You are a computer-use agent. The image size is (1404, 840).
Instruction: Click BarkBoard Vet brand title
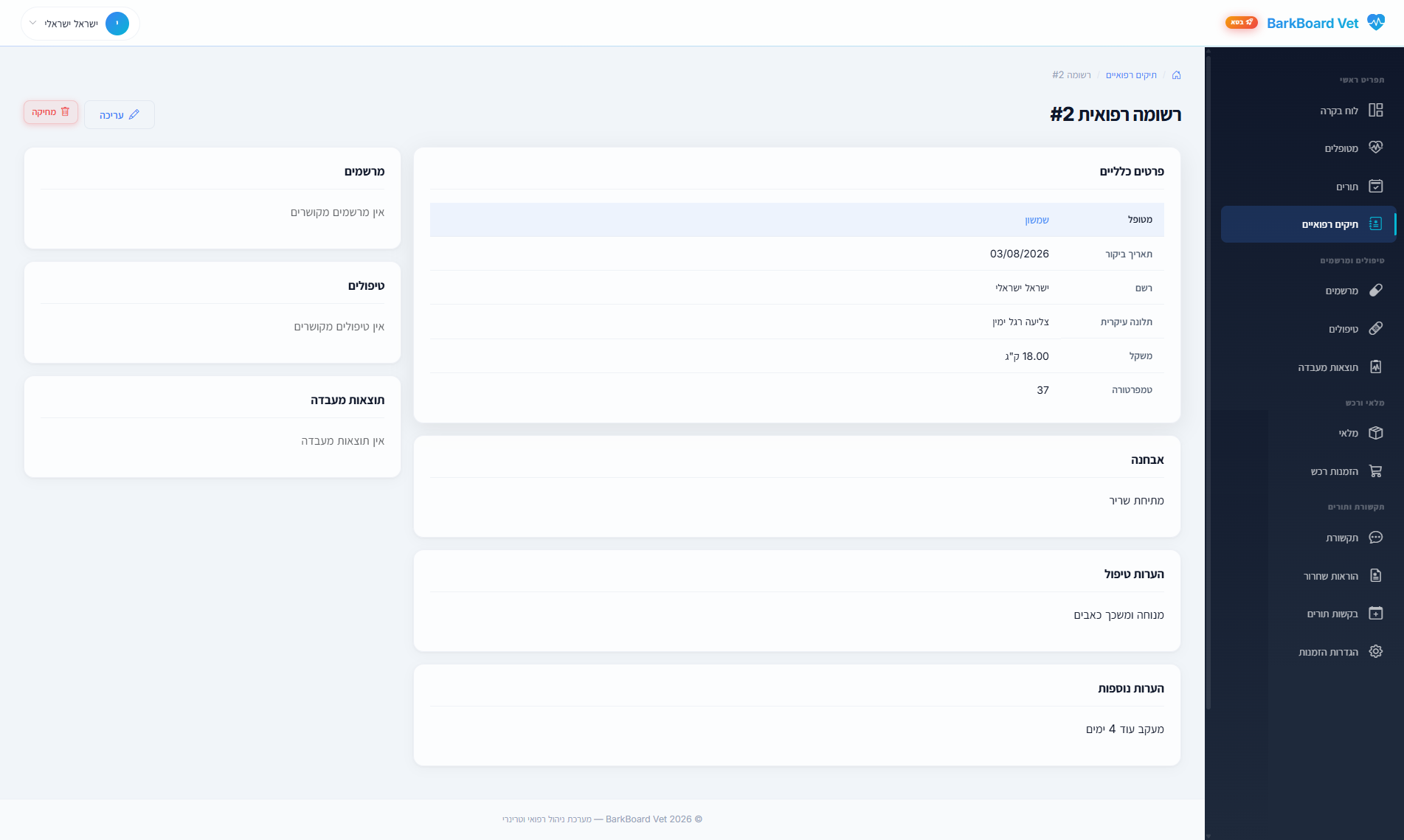[x=1312, y=23]
